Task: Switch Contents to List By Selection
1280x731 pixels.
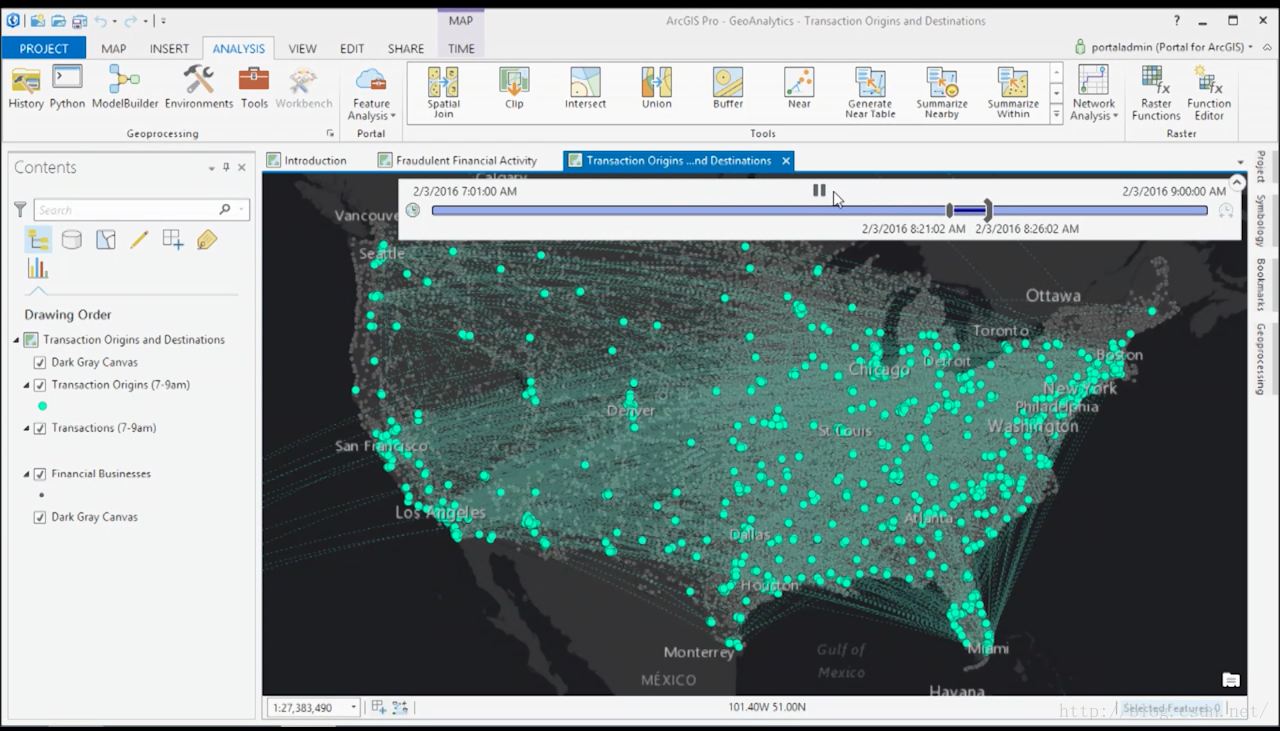Action: click(x=105, y=239)
